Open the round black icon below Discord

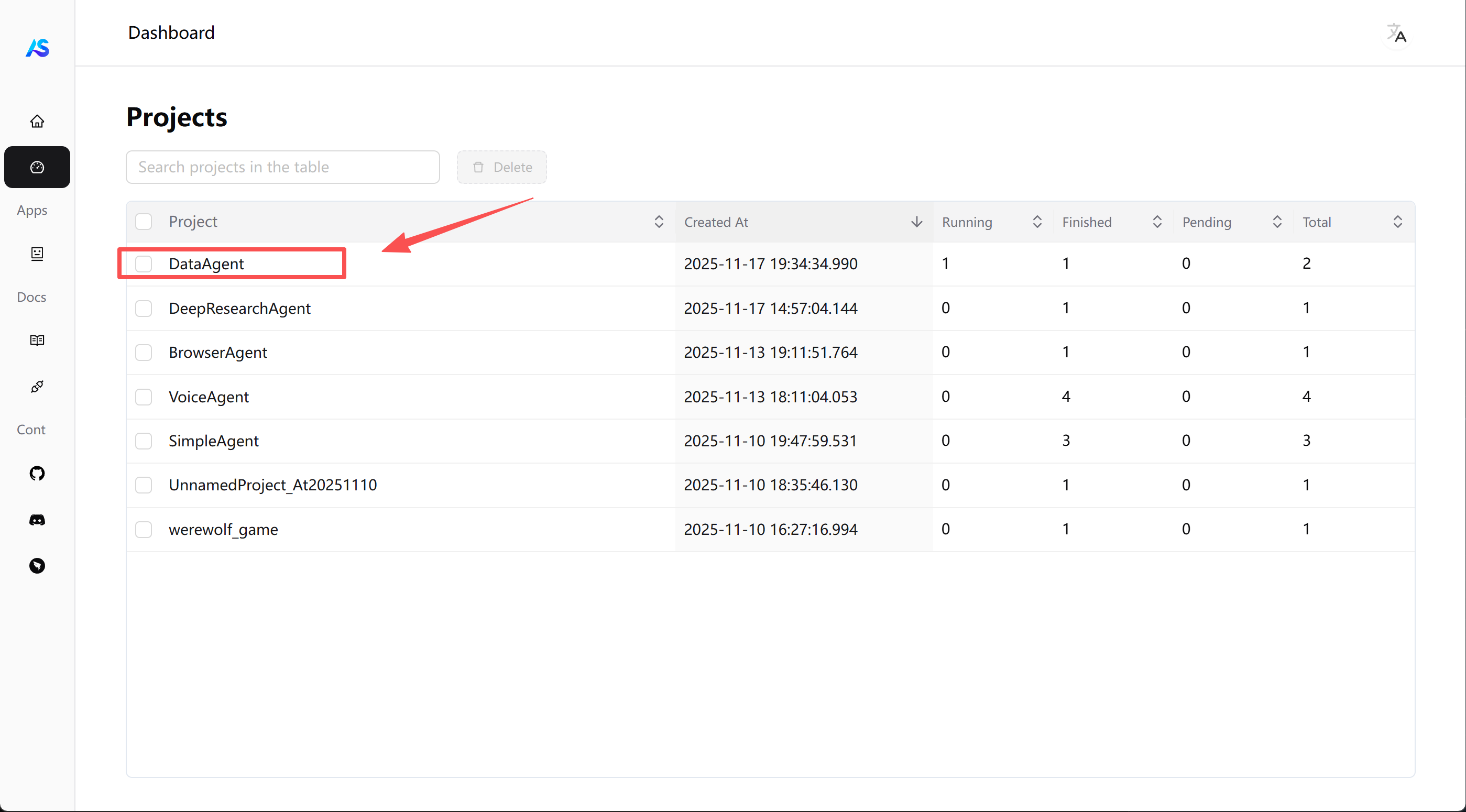[x=37, y=566]
